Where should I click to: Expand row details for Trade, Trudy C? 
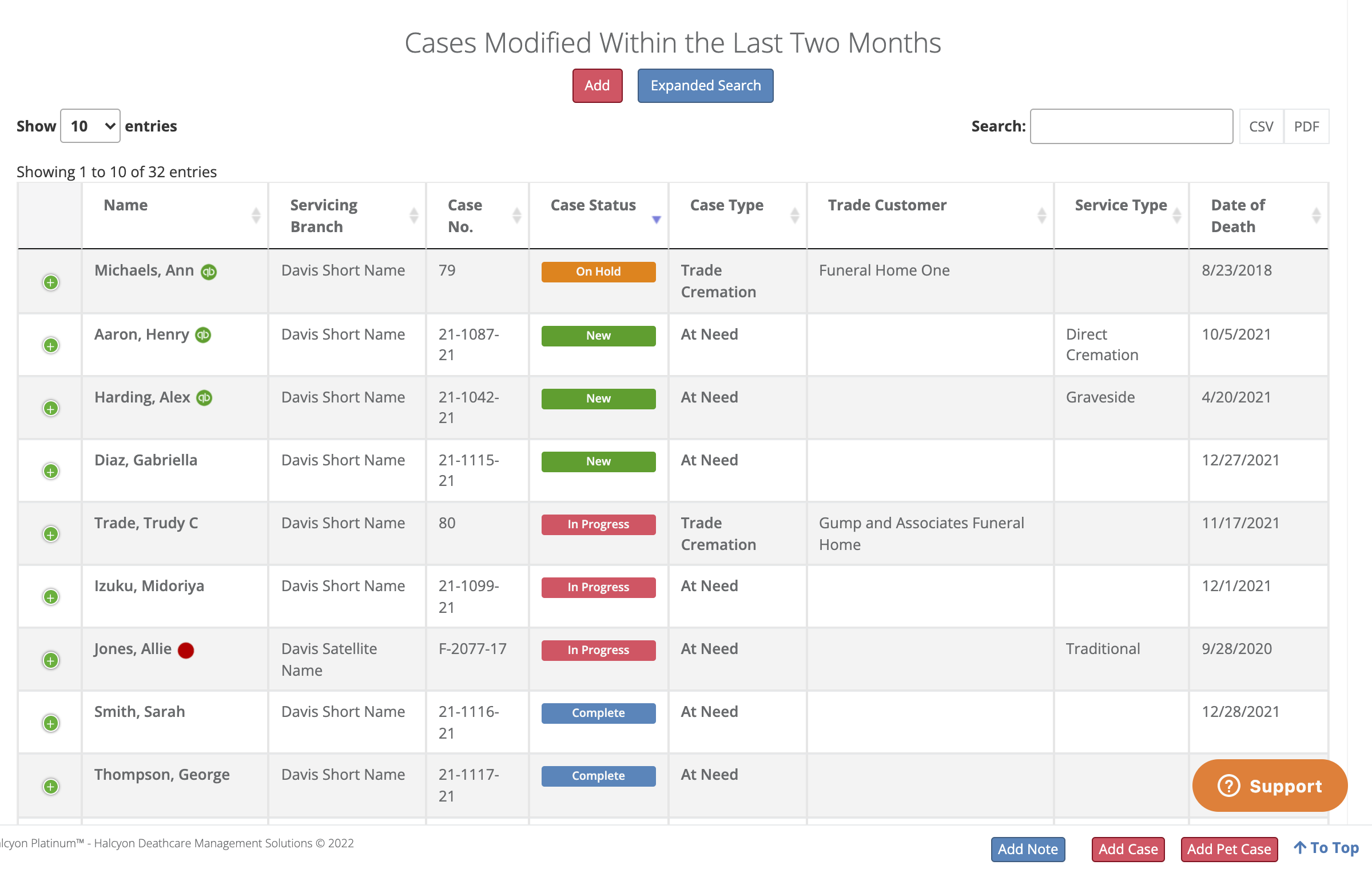(51, 534)
